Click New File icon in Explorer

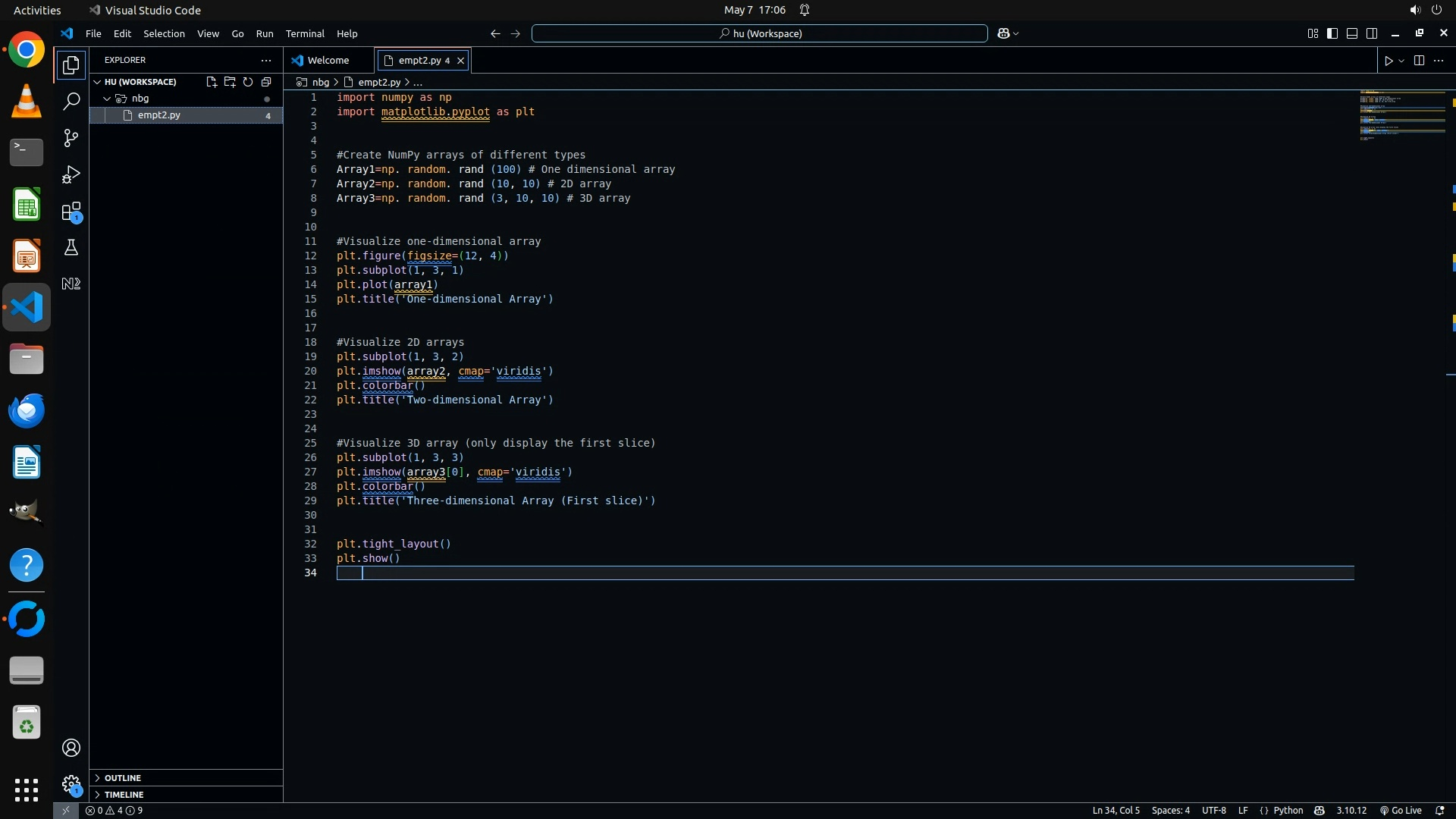point(212,82)
